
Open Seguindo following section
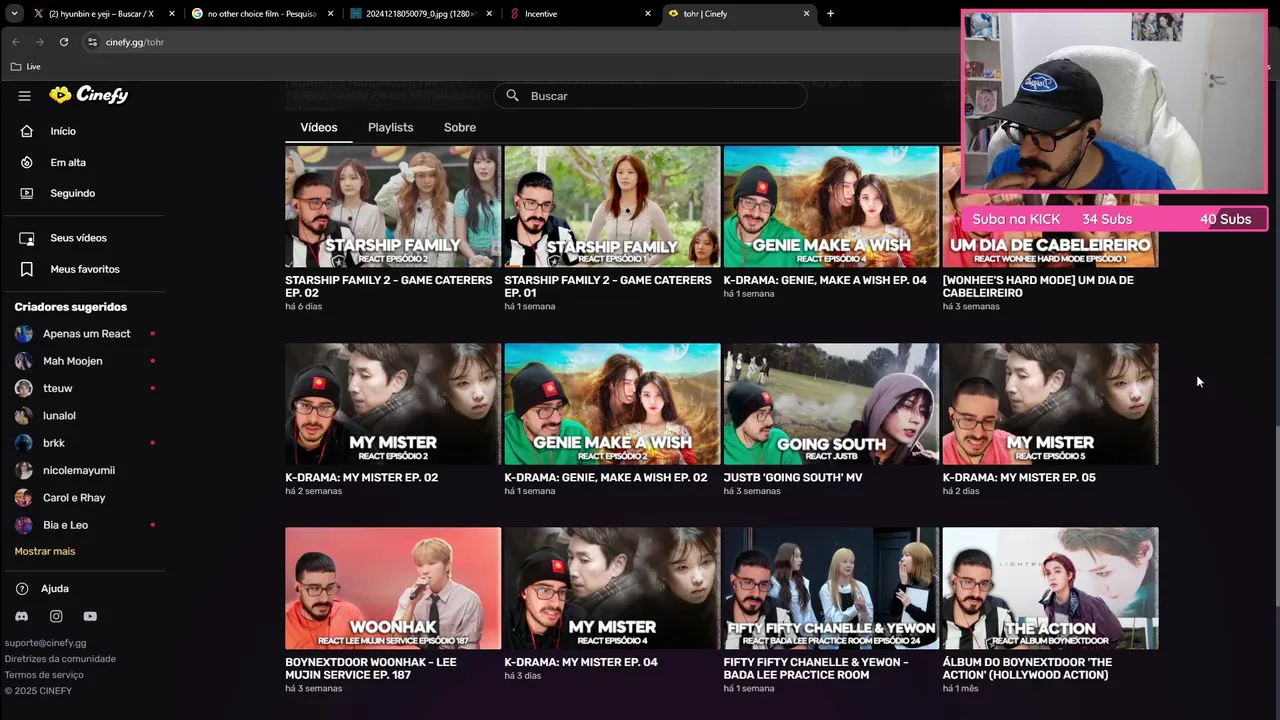click(72, 193)
